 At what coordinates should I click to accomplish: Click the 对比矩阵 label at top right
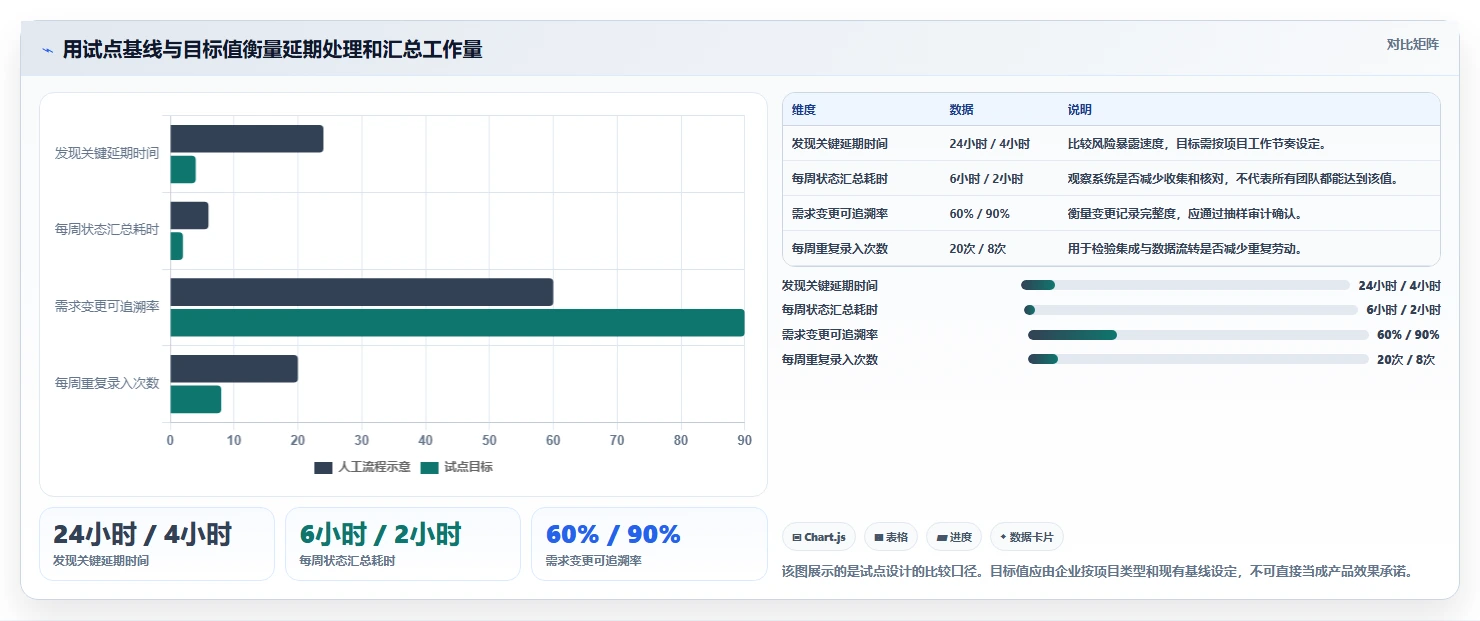tap(1412, 44)
